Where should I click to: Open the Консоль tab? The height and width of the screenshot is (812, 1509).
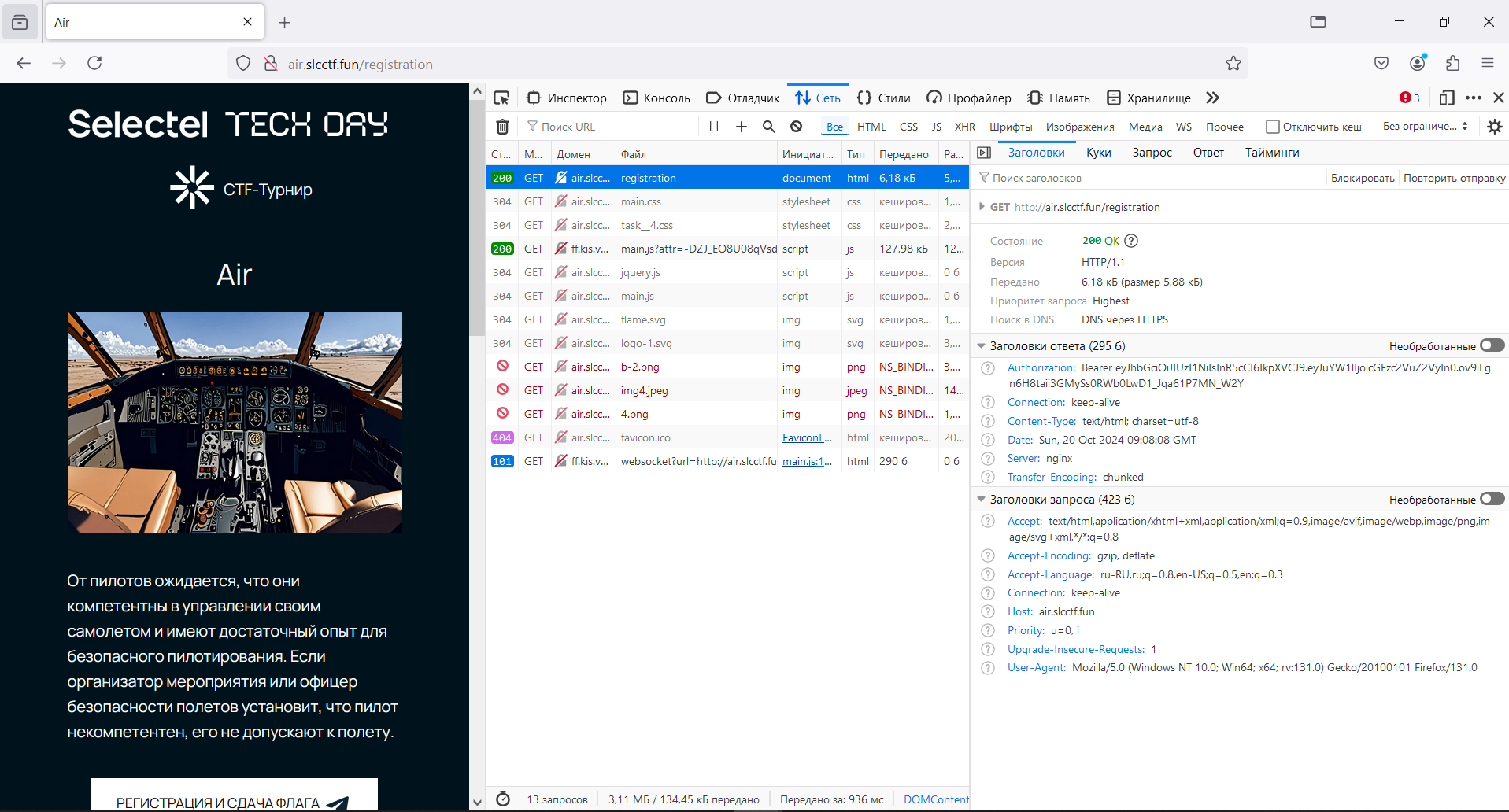[656, 98]
